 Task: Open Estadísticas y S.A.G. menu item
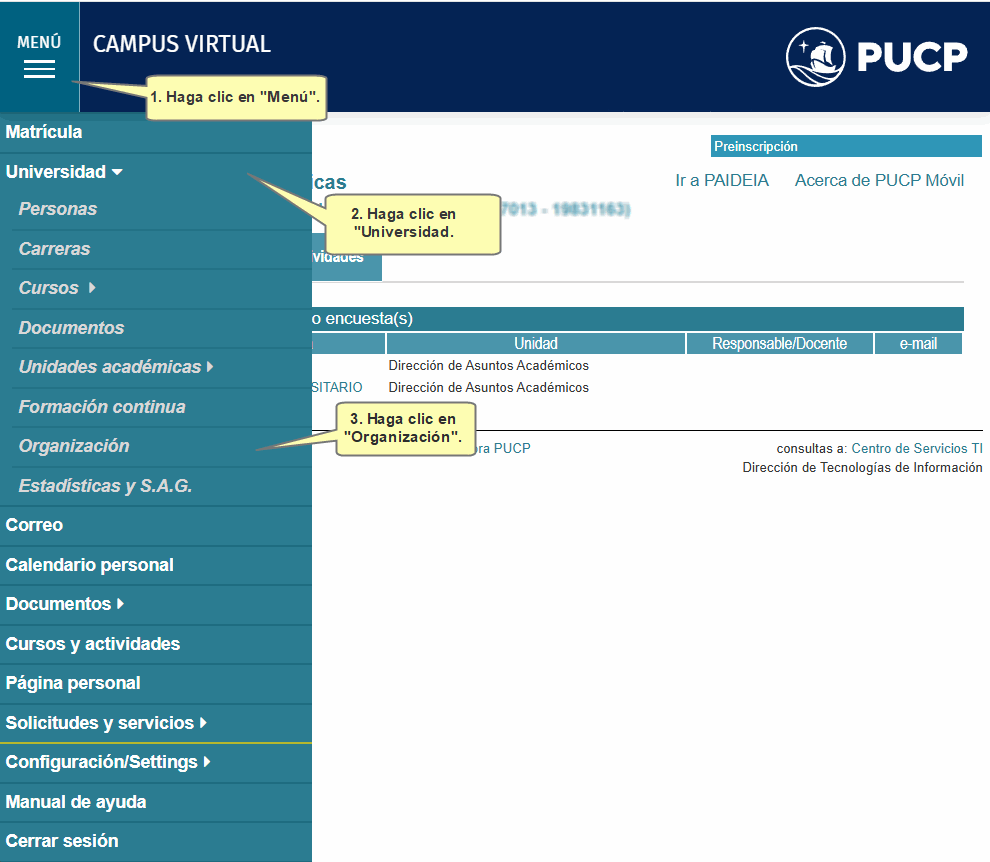click(x=105, y=486)
